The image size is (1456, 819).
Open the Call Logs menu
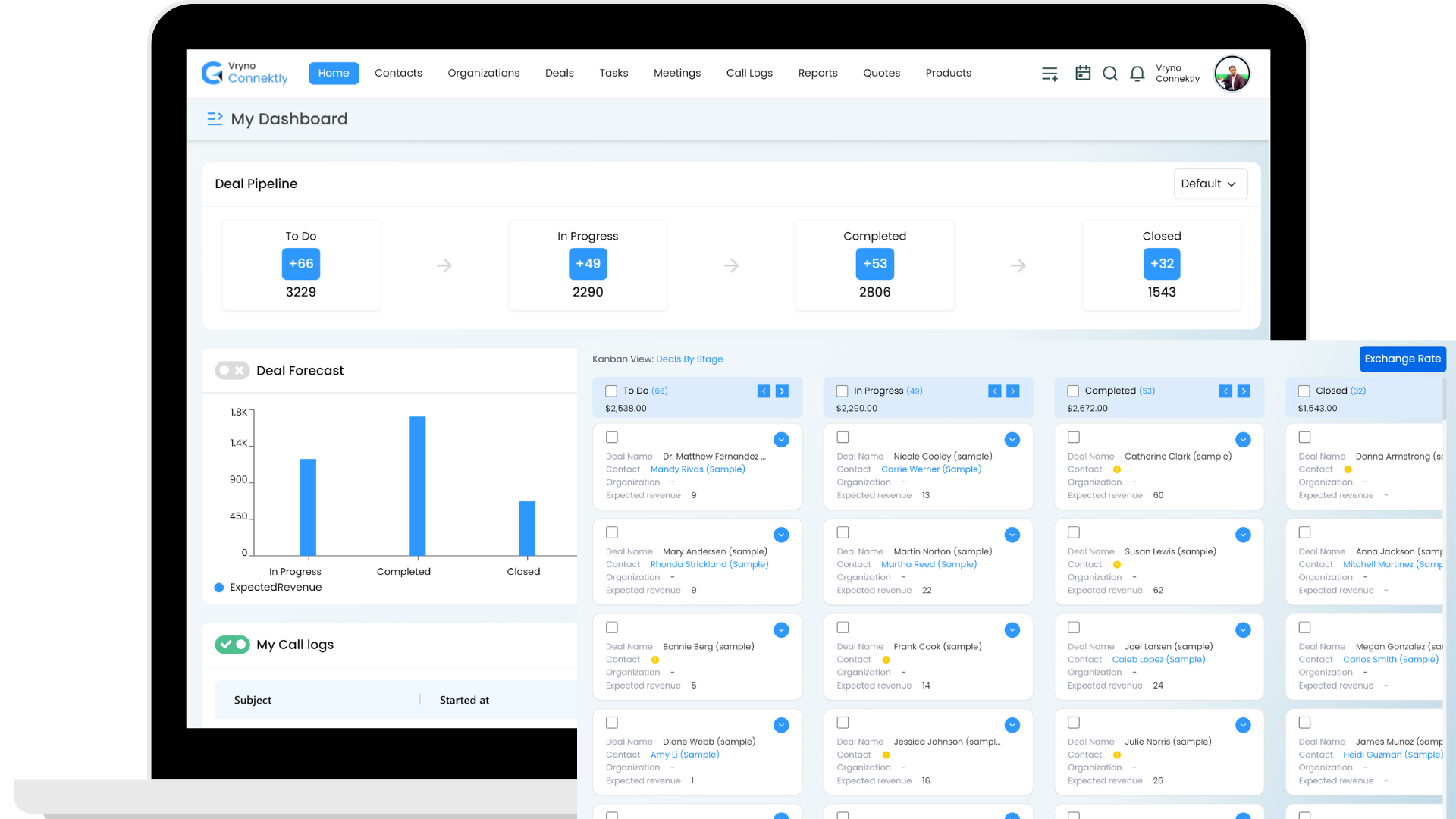(749, 73)
